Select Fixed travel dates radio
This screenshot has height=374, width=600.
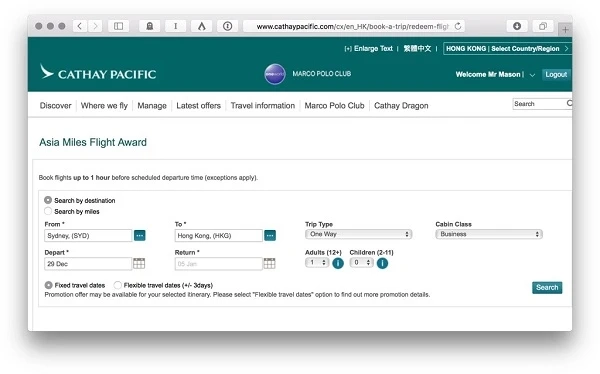pyautogui.click(x=48, y=285)
